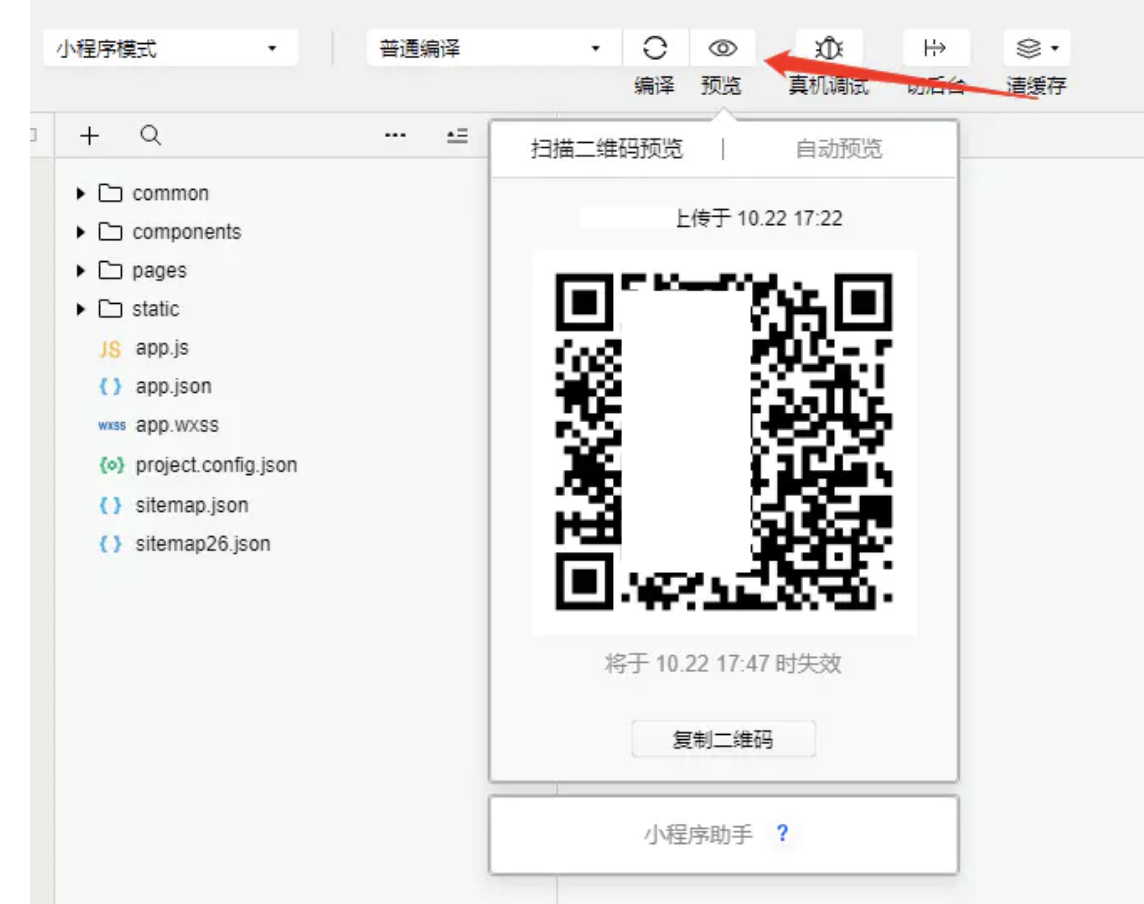Click the 复制二维码 button
This screenshot has width=1144, height=904.
722,739
